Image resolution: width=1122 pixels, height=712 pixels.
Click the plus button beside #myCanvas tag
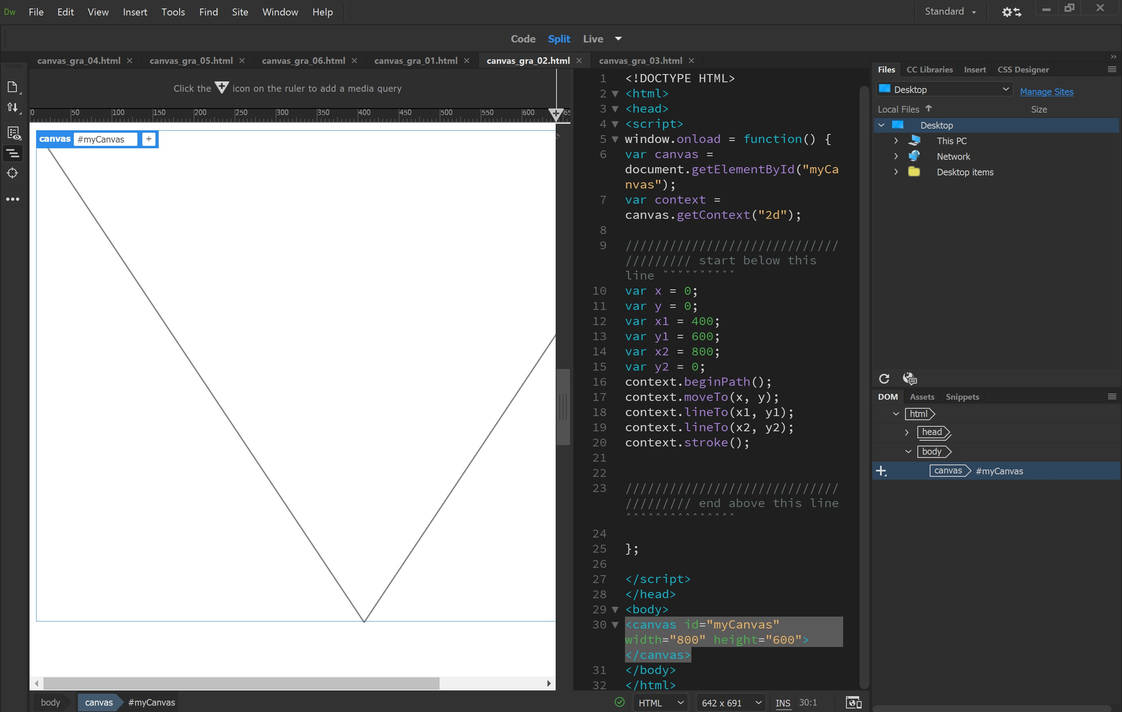coord(148,139)
